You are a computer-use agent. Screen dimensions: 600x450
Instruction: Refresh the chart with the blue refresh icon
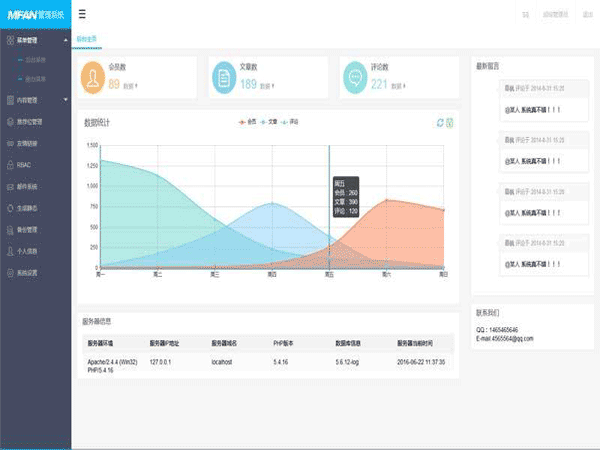click(x=439, y=123)
